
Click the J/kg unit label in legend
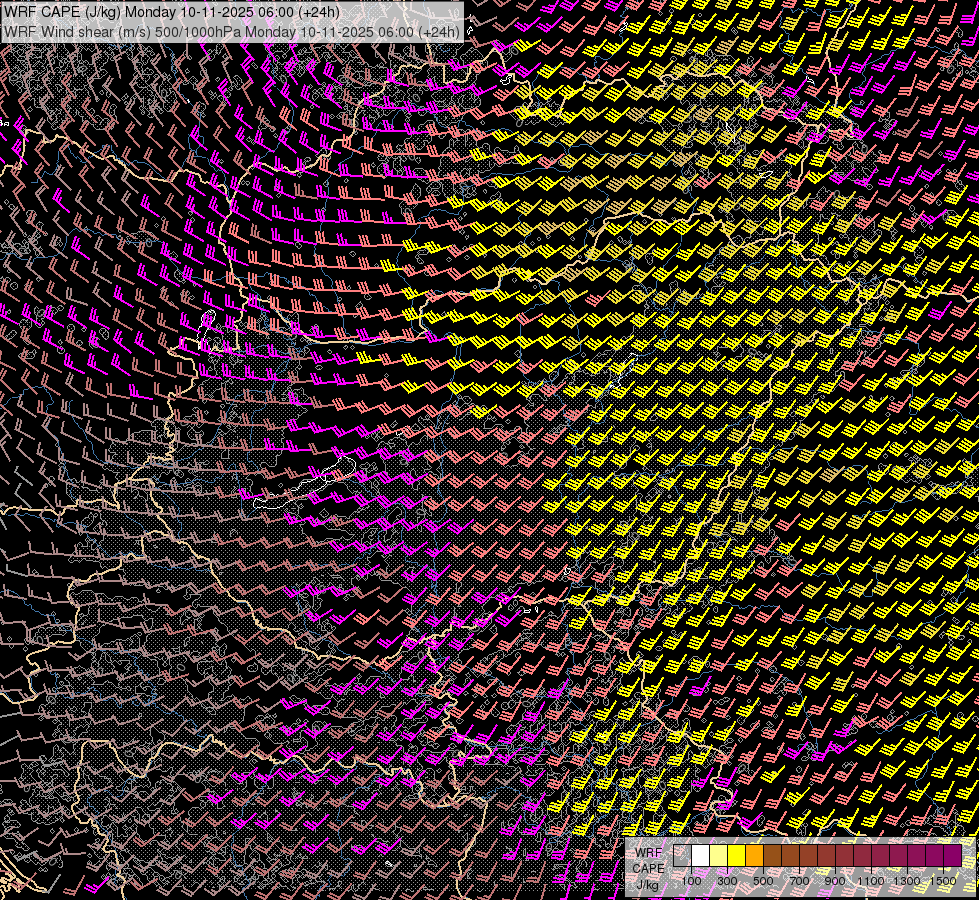647,884
